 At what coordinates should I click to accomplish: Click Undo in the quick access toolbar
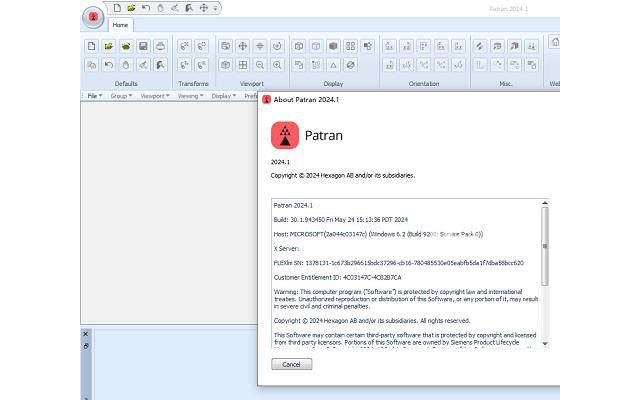point(146,8)
